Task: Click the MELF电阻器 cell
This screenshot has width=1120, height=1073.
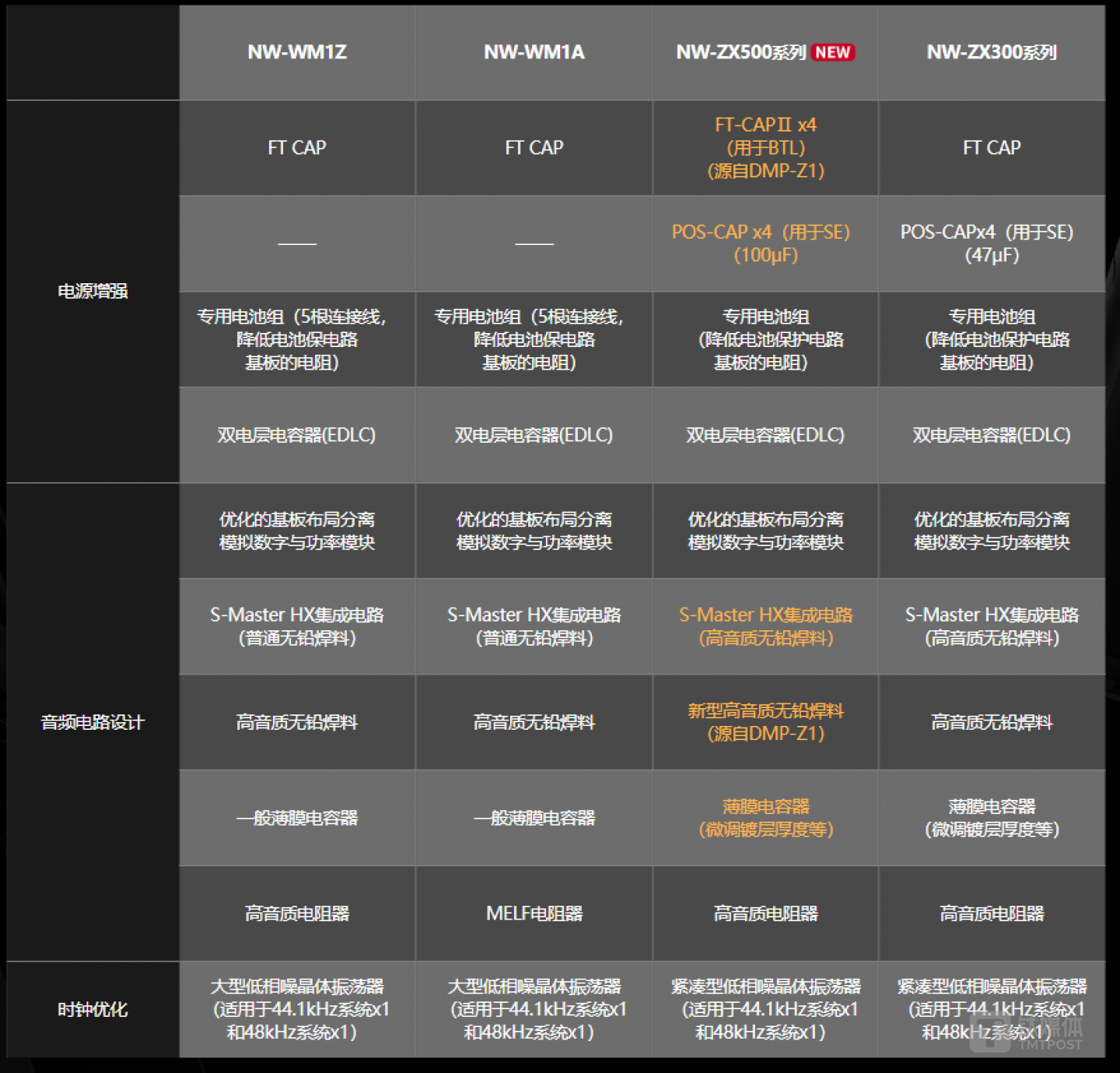Action: (534, 913)
